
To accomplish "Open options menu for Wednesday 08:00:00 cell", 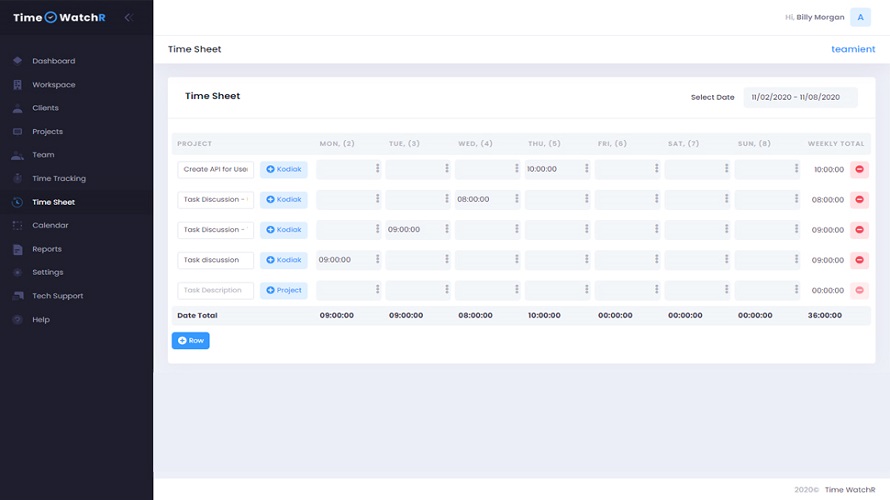I will (x=516, y=200).
